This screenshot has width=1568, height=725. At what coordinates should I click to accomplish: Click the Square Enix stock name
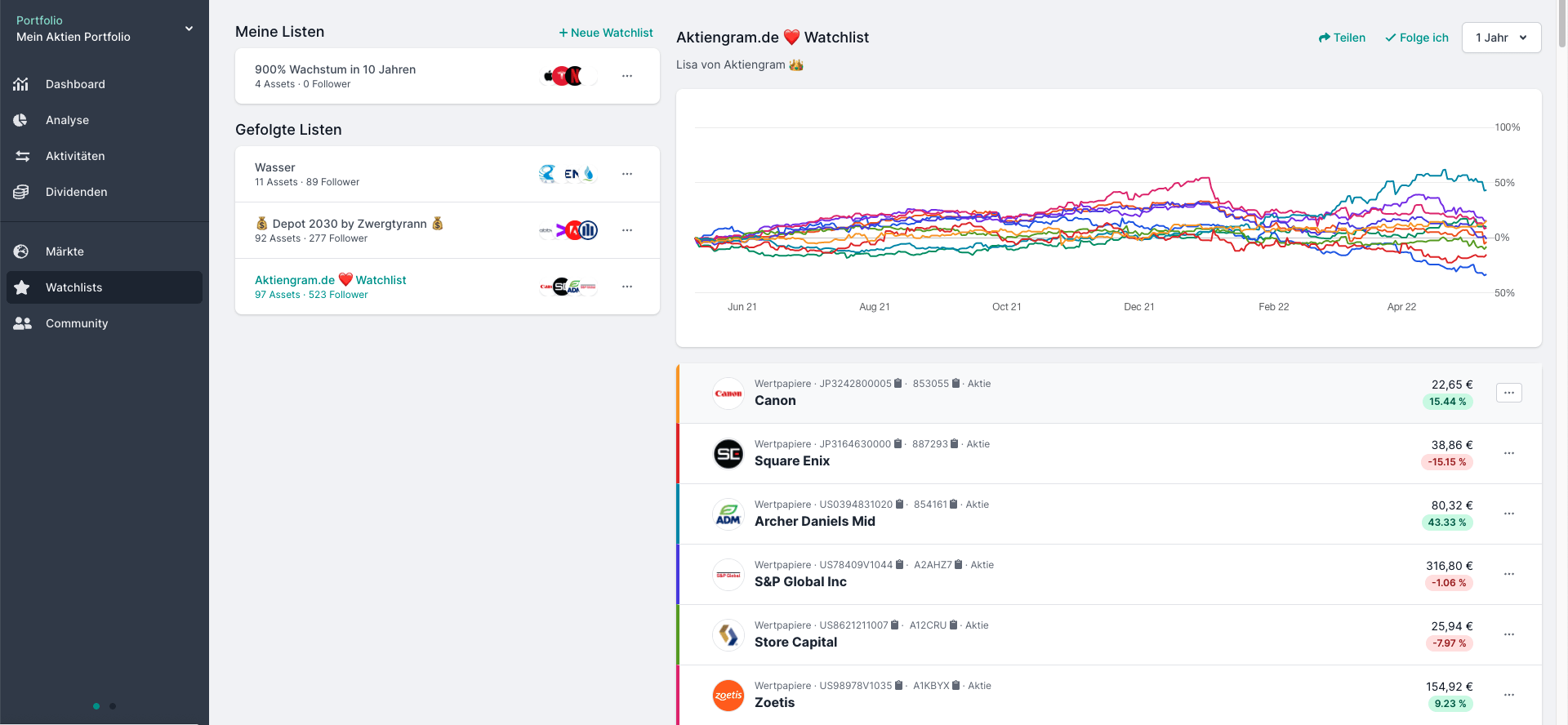[x=792, y=461]
